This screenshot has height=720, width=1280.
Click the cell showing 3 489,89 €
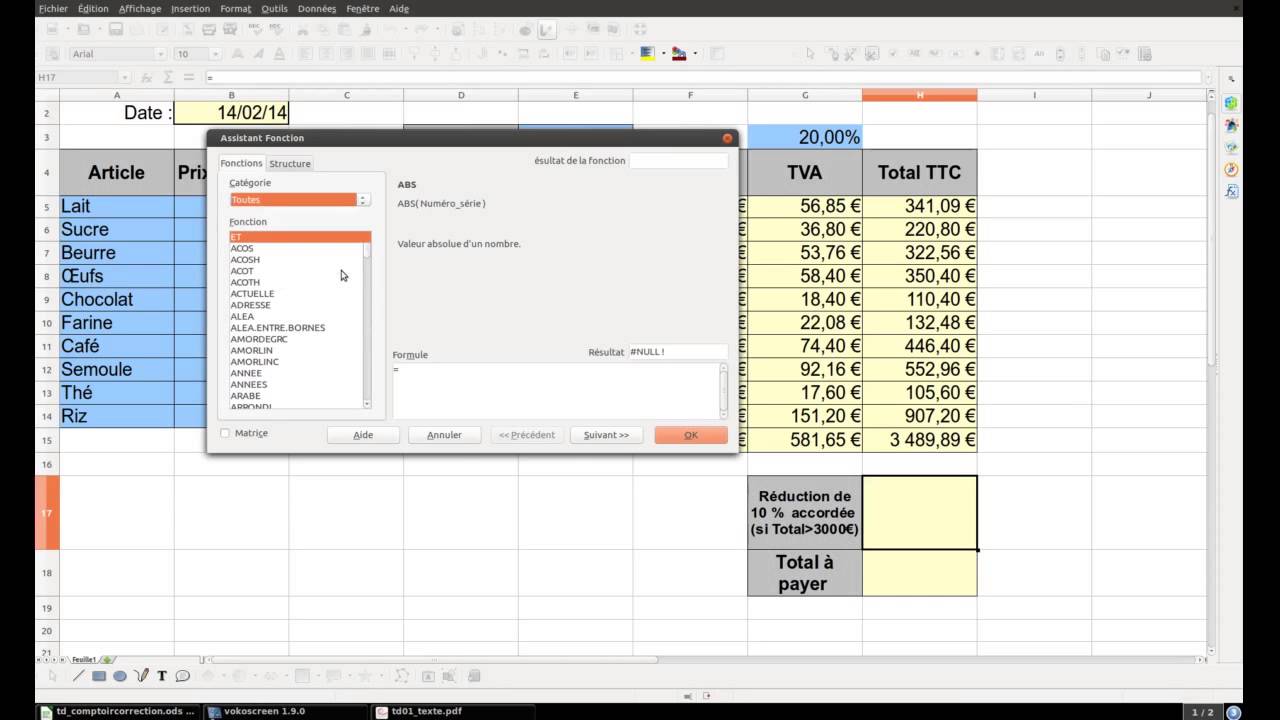point(920,440)
